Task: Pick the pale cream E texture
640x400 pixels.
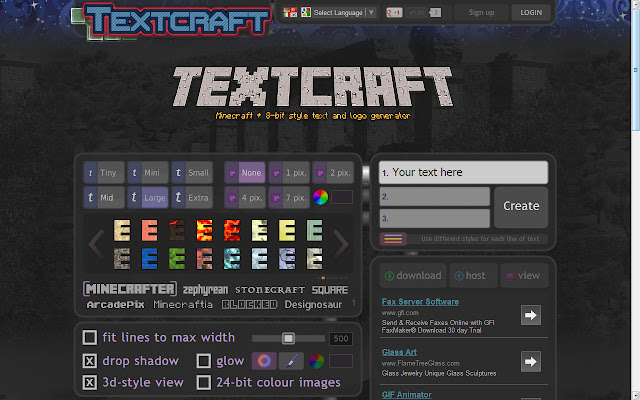Action: click(x=260, y=231)
